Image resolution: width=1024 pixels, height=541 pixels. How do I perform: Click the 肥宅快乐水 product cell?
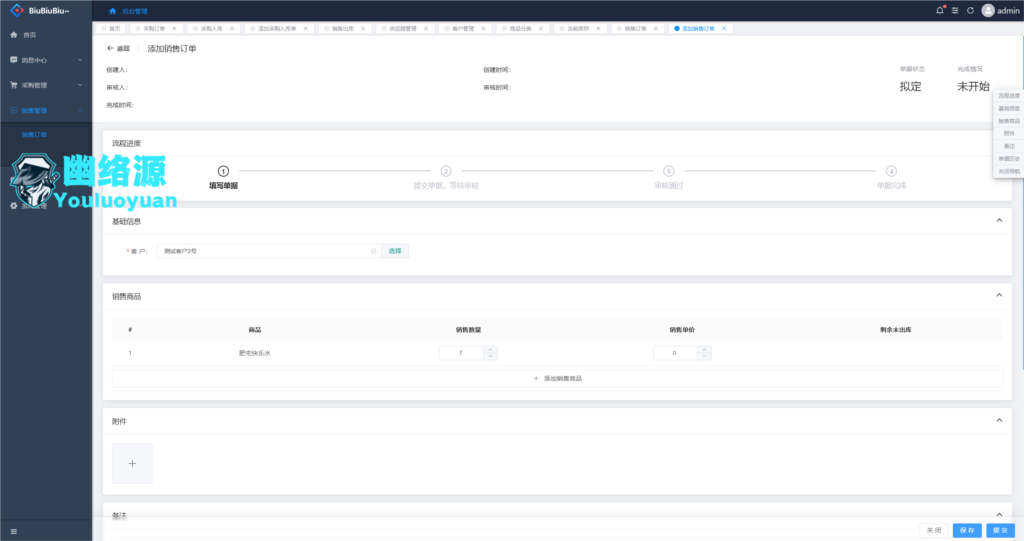point(255,353)
